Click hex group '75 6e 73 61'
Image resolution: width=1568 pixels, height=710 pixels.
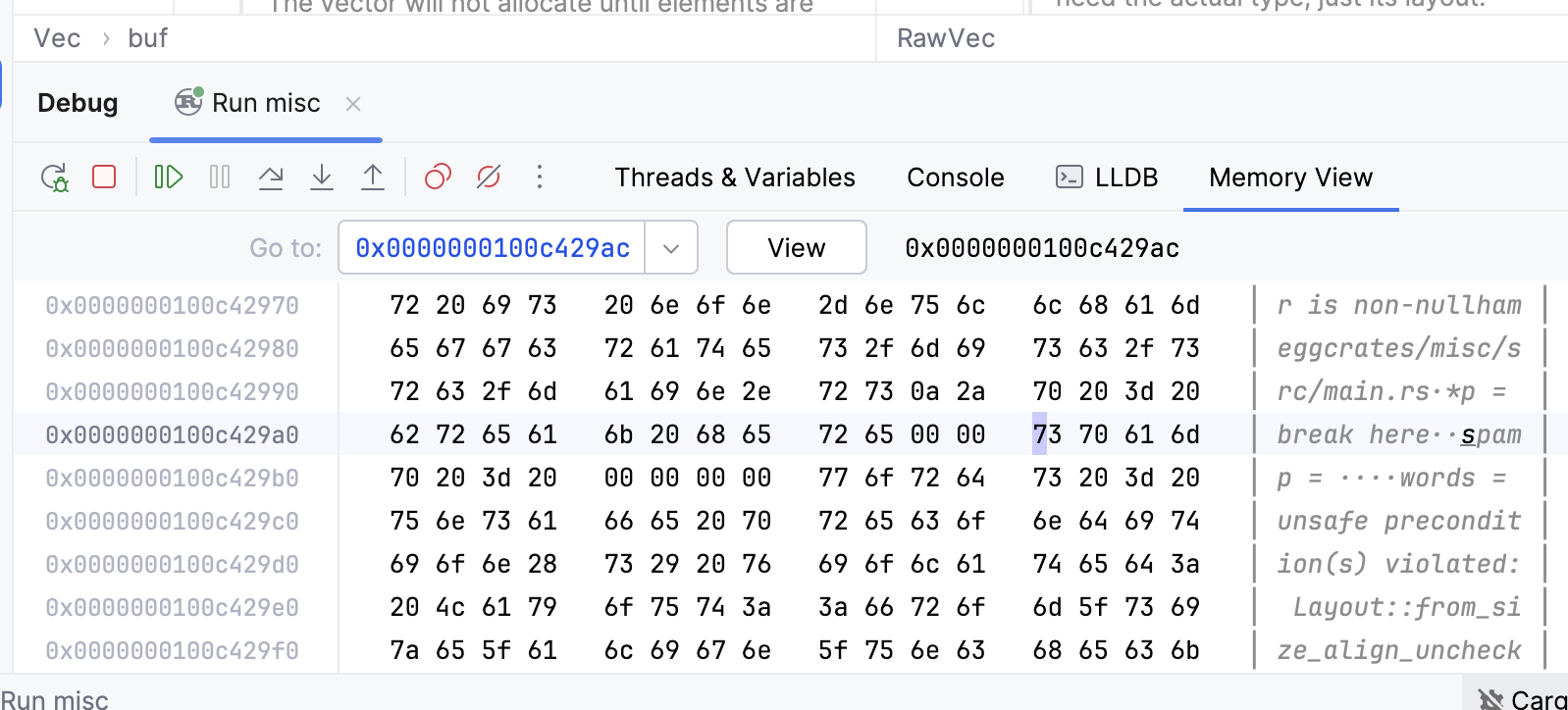473,521
